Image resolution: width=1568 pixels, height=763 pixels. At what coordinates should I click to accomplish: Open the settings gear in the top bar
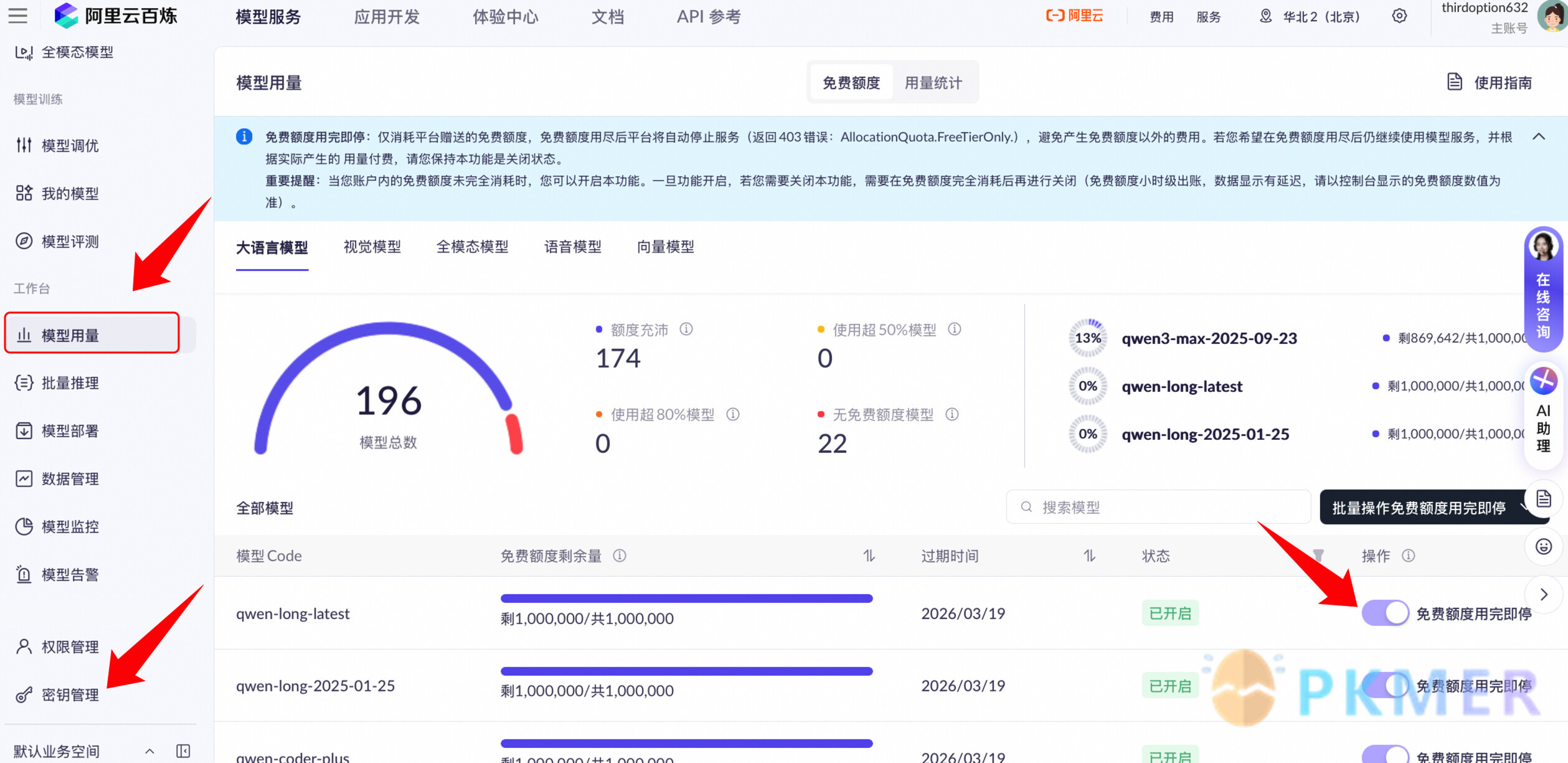(x=1398, y=16)
